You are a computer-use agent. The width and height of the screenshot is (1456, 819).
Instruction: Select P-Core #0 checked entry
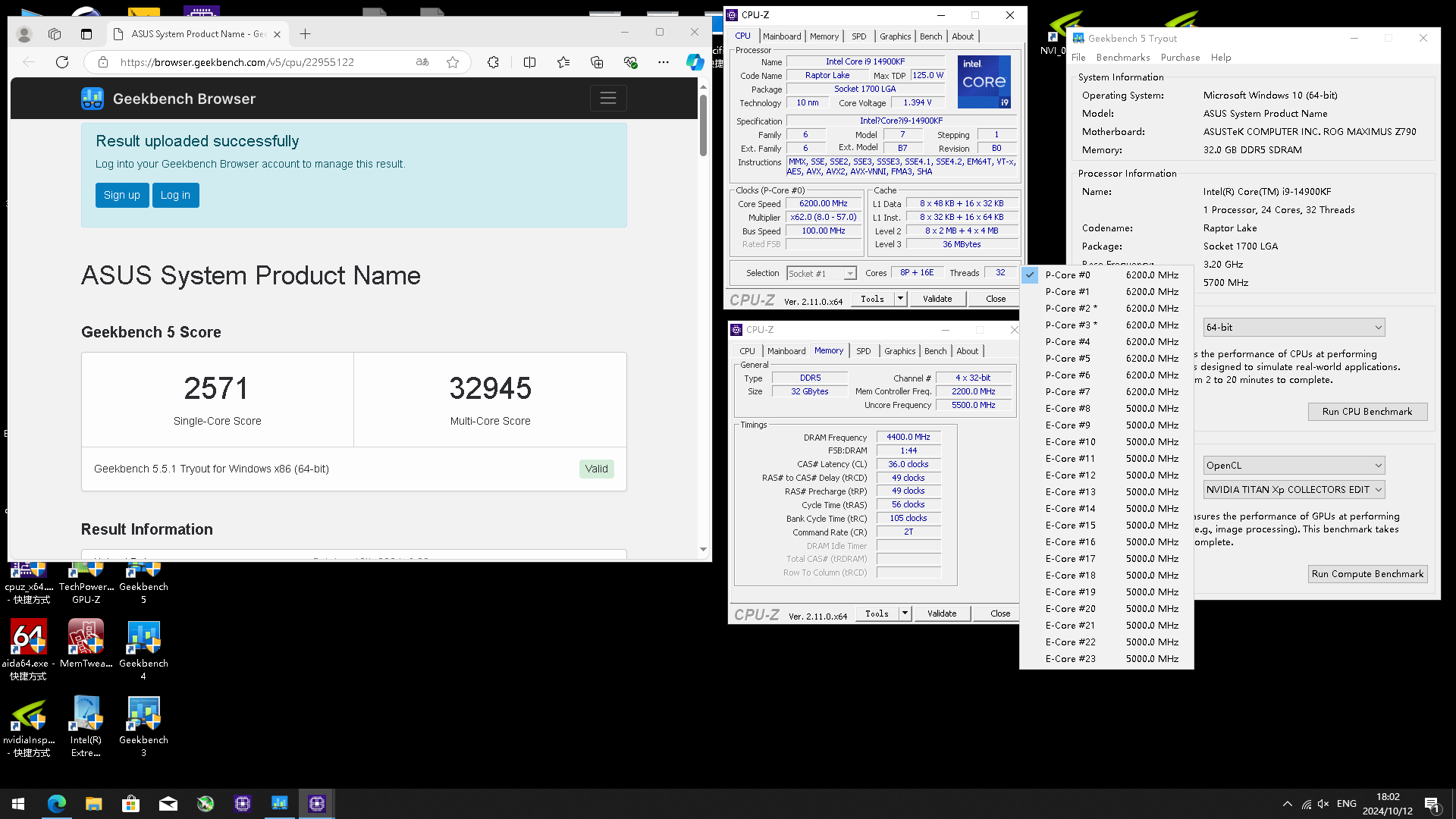pyautogui.click(x=1106, y=275)
